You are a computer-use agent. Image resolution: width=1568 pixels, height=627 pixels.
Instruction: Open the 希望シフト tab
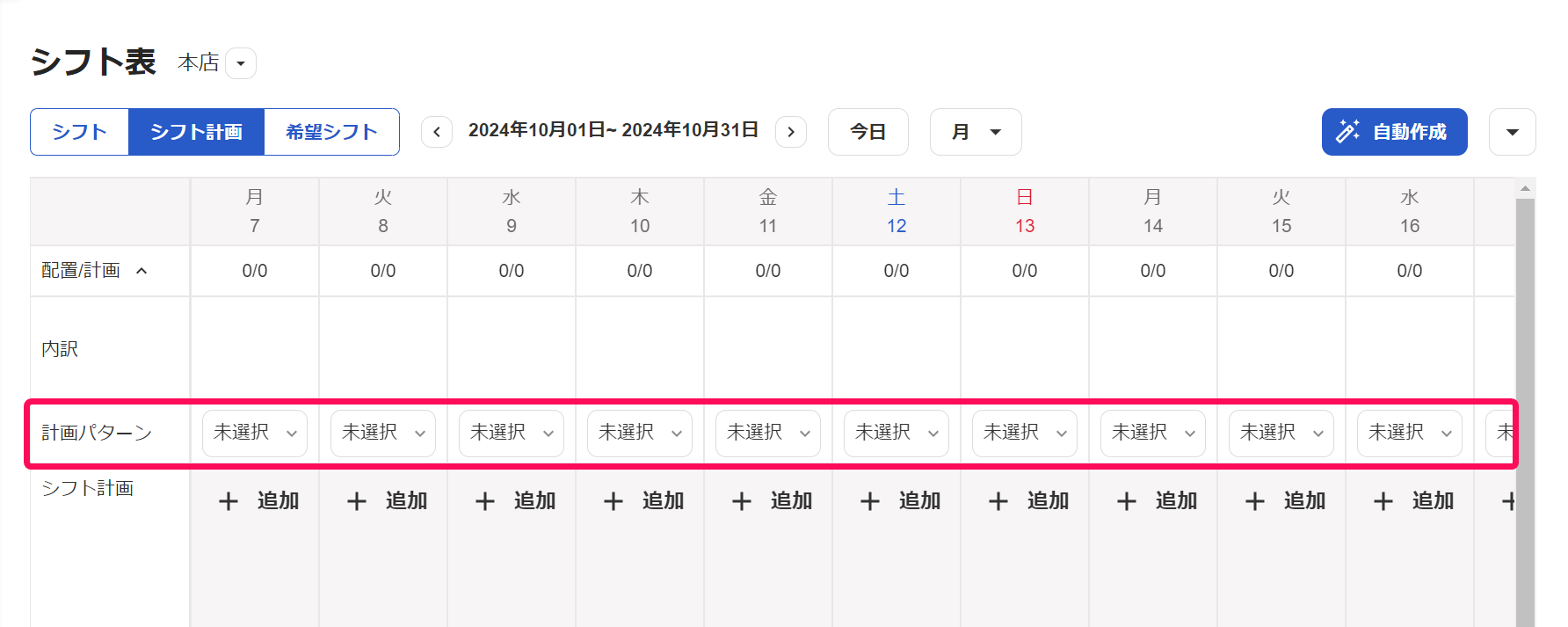pos(331,132)
